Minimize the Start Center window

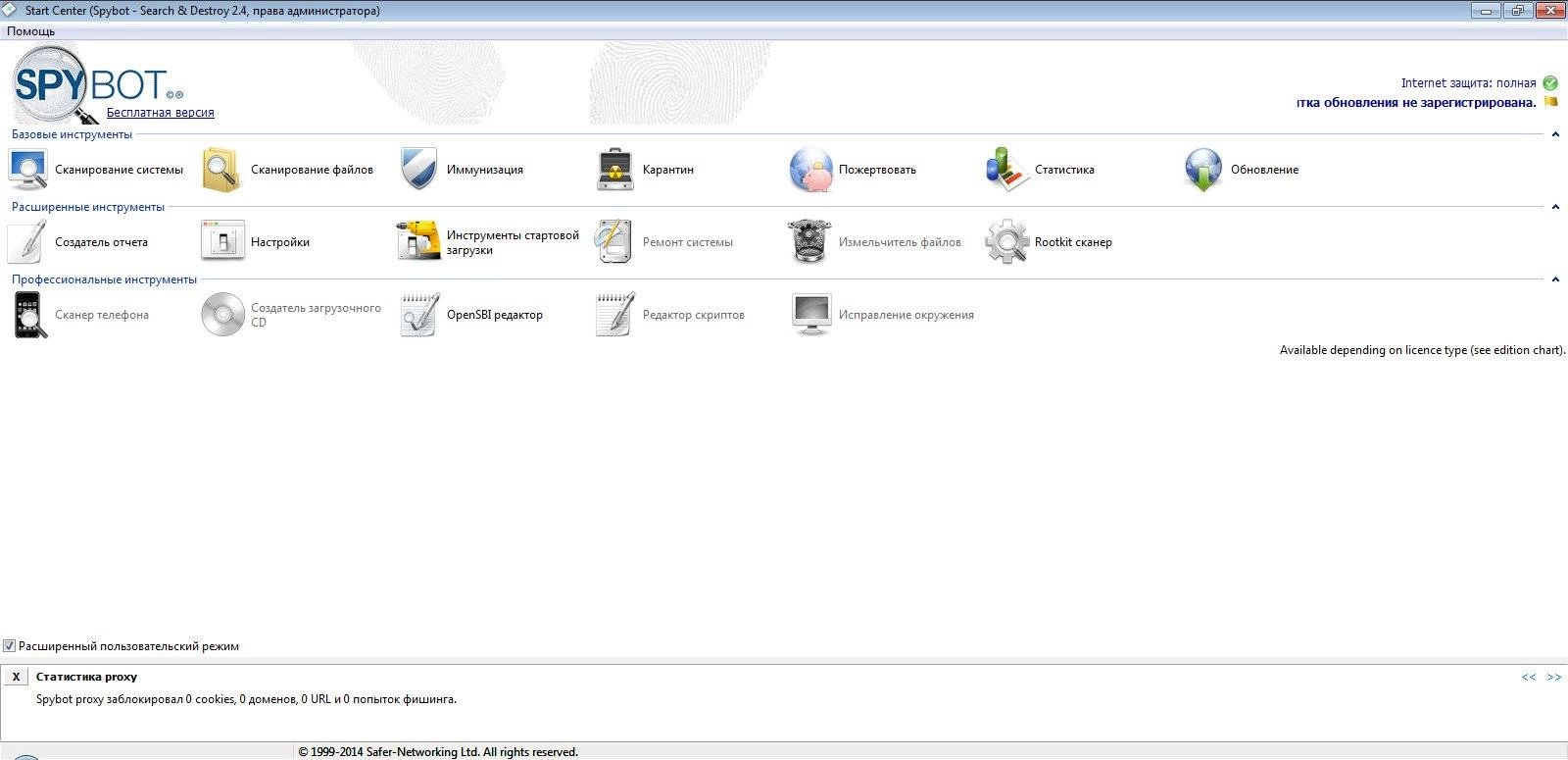pos(1487,11)
